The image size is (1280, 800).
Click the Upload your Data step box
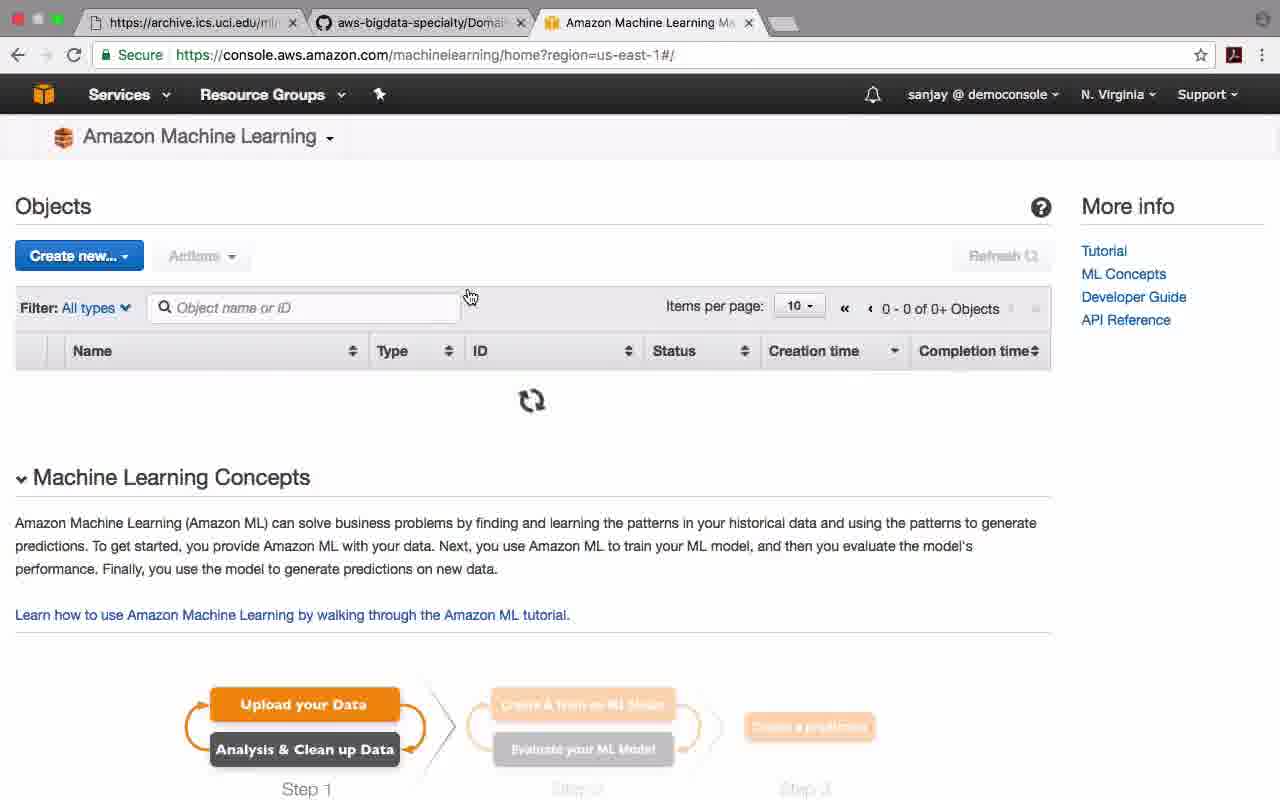[305, 704]
